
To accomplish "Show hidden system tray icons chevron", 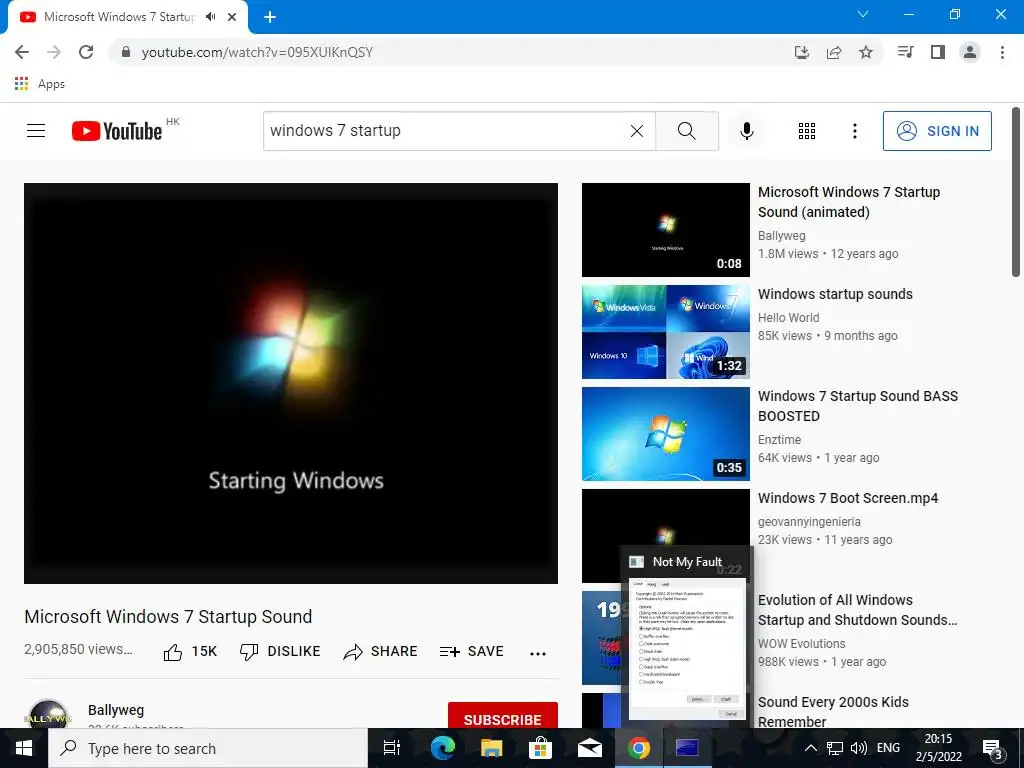I will (x=810, y=748).
